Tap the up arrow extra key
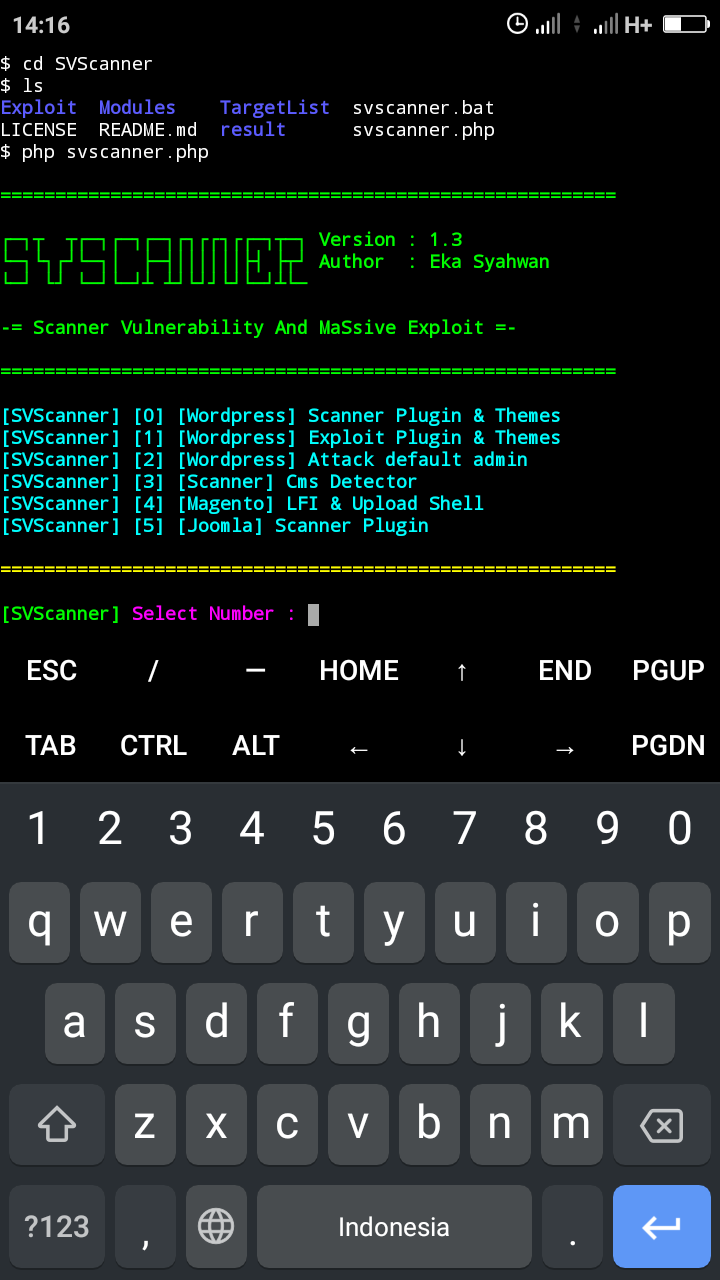Viewport: 720px width, 1280px height. (x=462, y=671)
